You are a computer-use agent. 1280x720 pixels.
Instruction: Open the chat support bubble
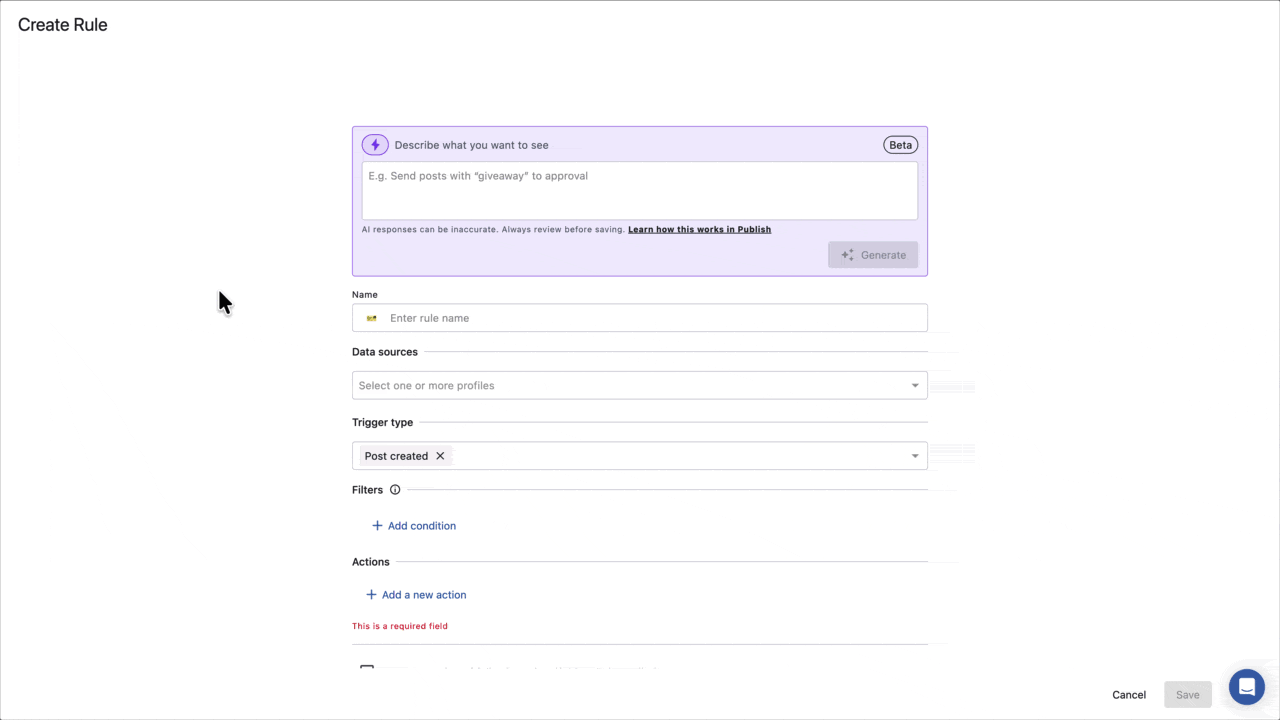click(1246, 687)
